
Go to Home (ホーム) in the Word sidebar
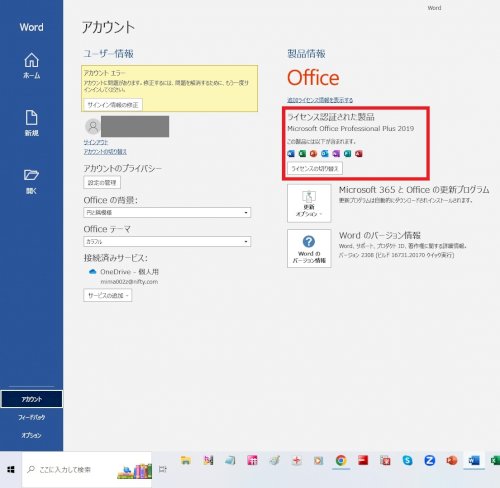[x=31, y=66]
